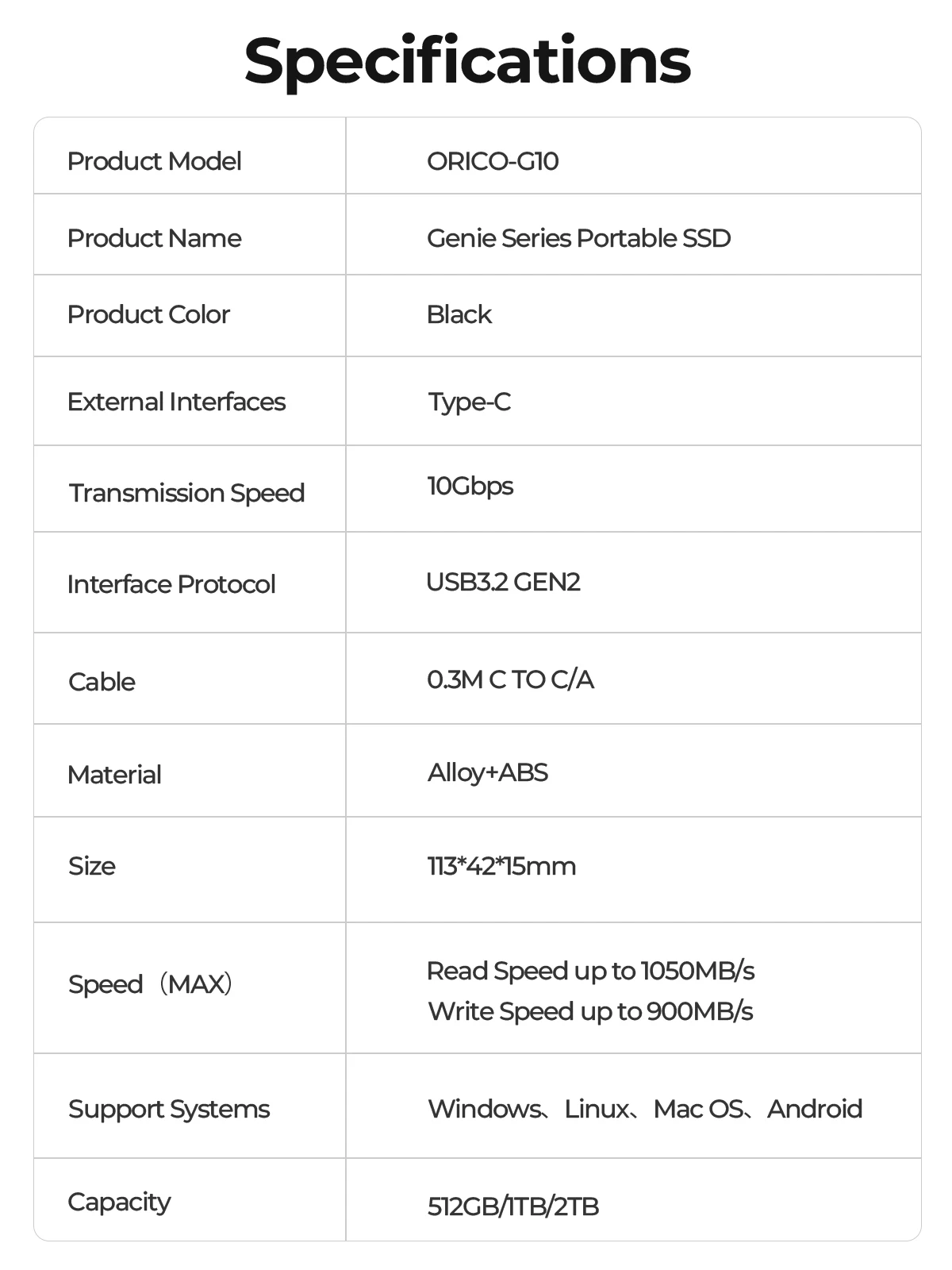Click the Alloy+ABS material value
The width and height of the screenshot is (952, 1270).
click(x=487, y=772)
